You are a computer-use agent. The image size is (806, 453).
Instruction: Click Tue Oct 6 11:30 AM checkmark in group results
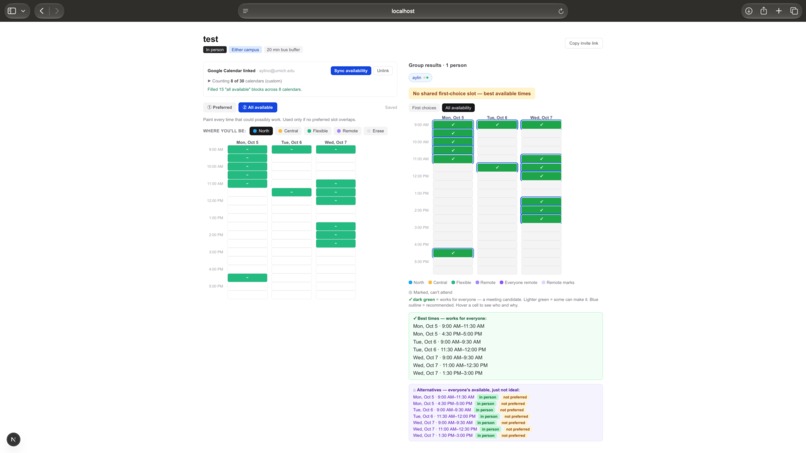(x=497, y=168)
